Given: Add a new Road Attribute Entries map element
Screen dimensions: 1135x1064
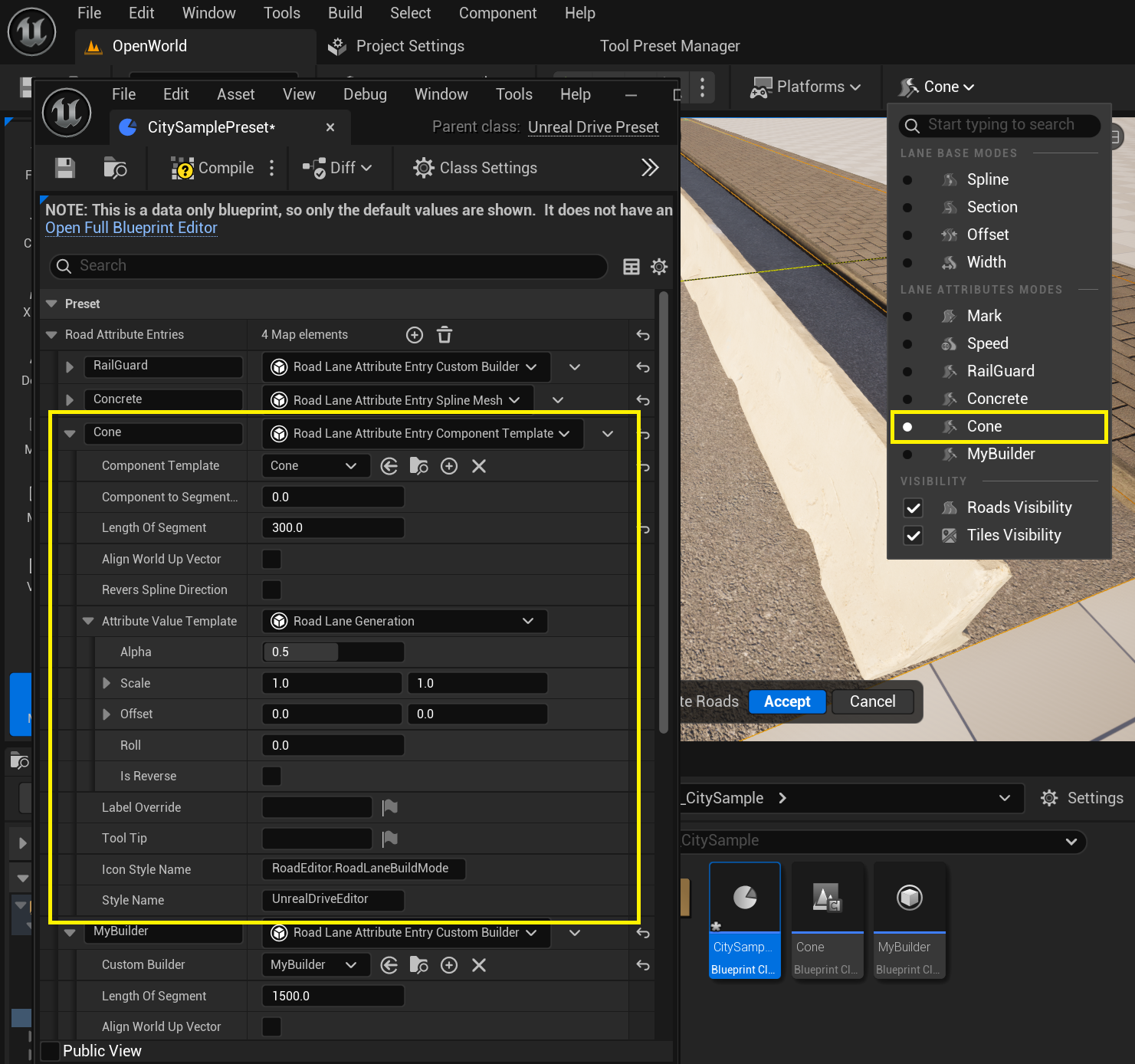Looking at the screenshot, I should 415,335.
